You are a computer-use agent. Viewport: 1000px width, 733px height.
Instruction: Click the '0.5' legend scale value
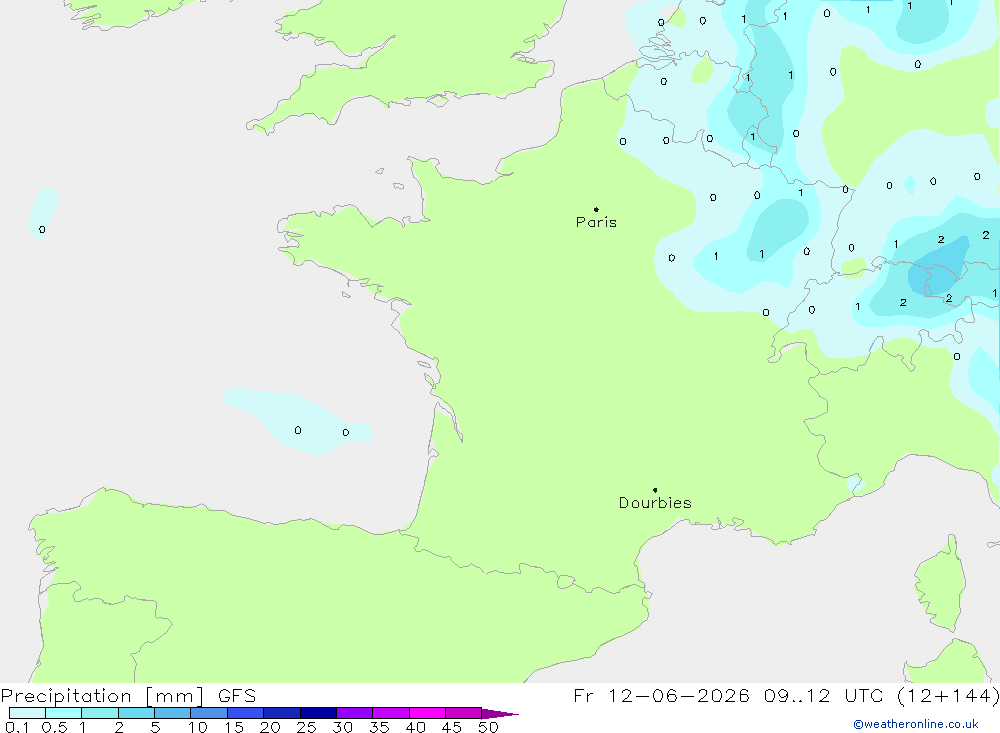pyautogui.click(x=54, y=727)
